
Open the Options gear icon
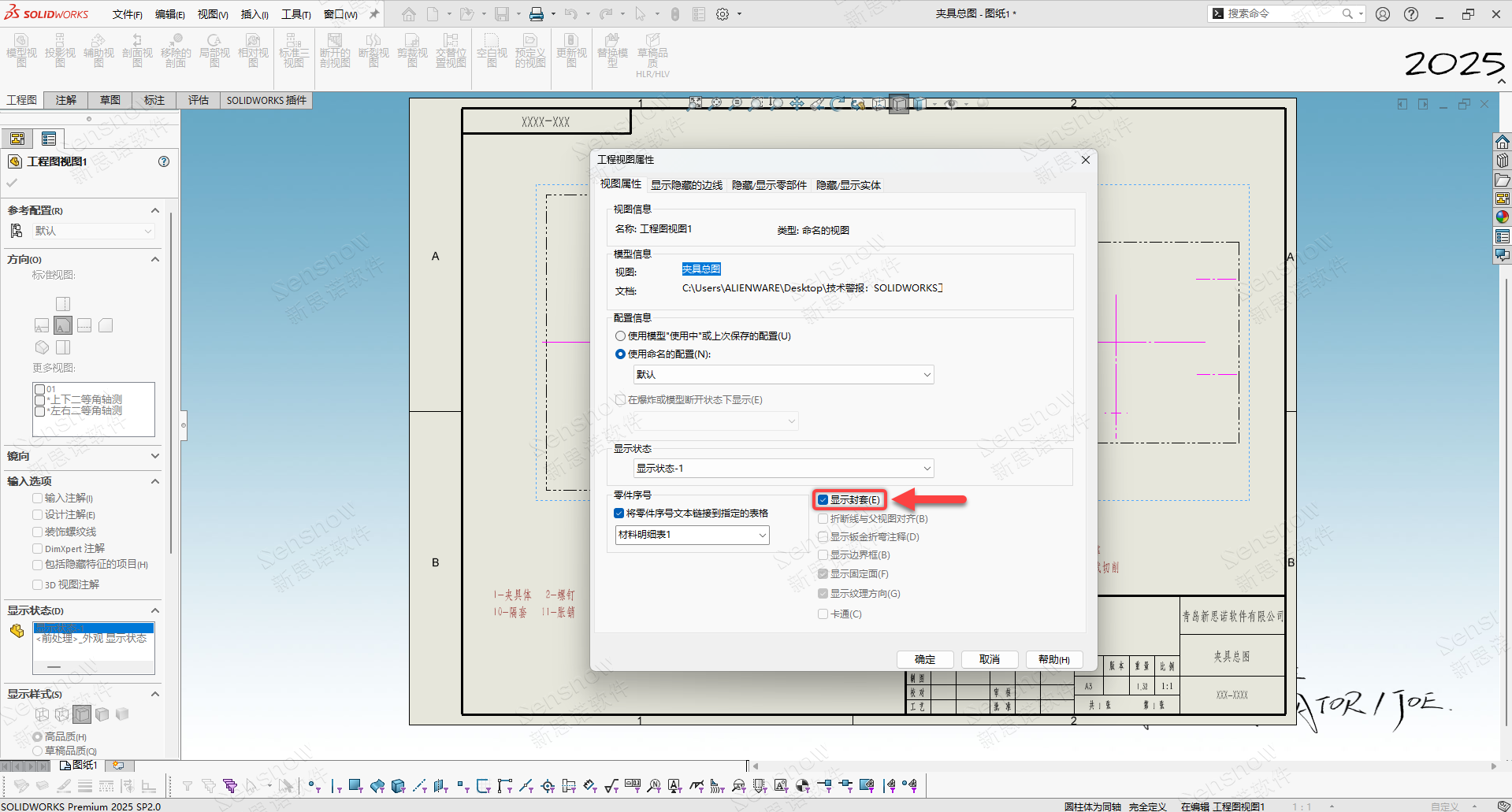point(723,14)
